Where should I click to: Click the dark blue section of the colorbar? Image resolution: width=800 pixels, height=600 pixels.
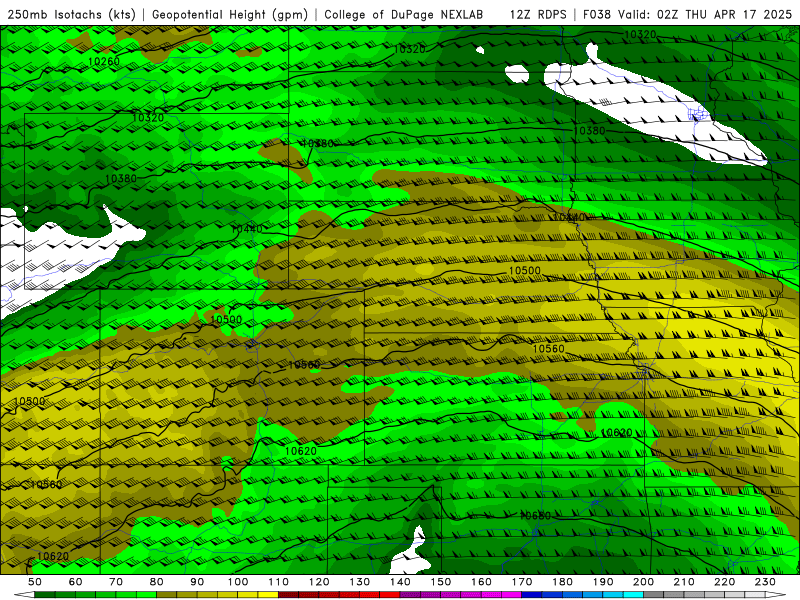[532, 595]
